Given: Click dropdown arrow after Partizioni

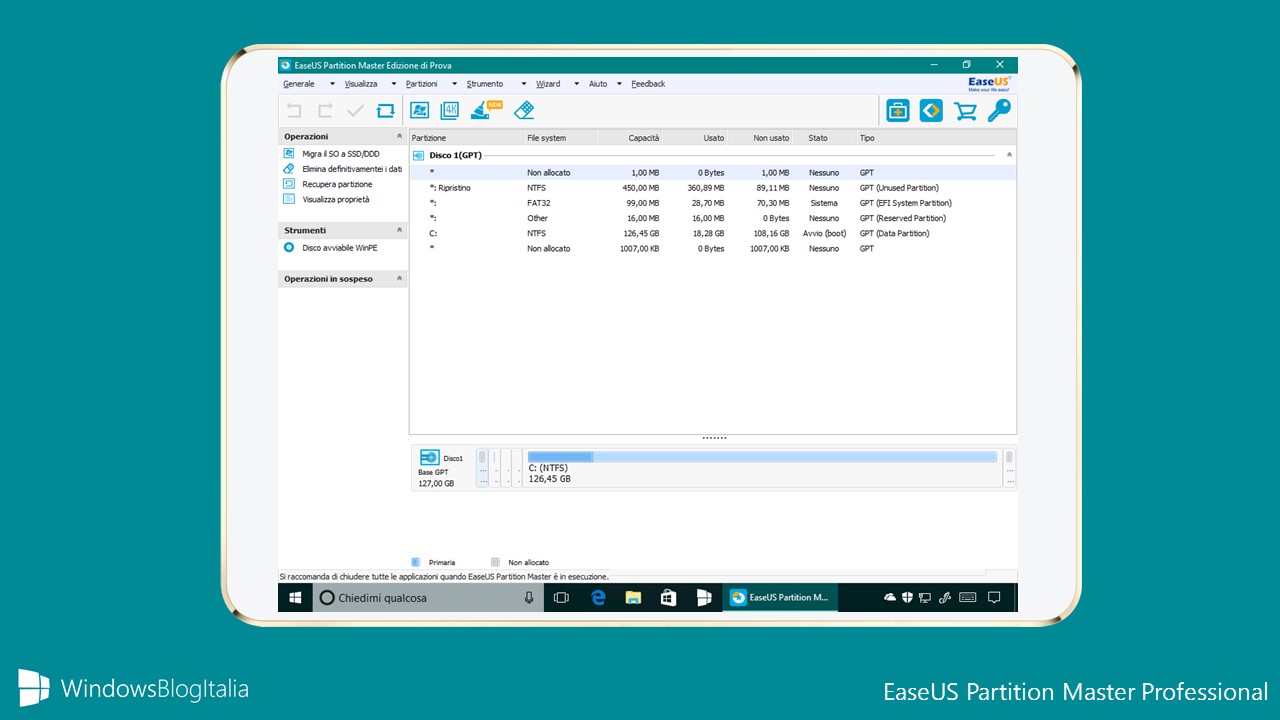Looking at the screenshot, I should coord(455,84).
